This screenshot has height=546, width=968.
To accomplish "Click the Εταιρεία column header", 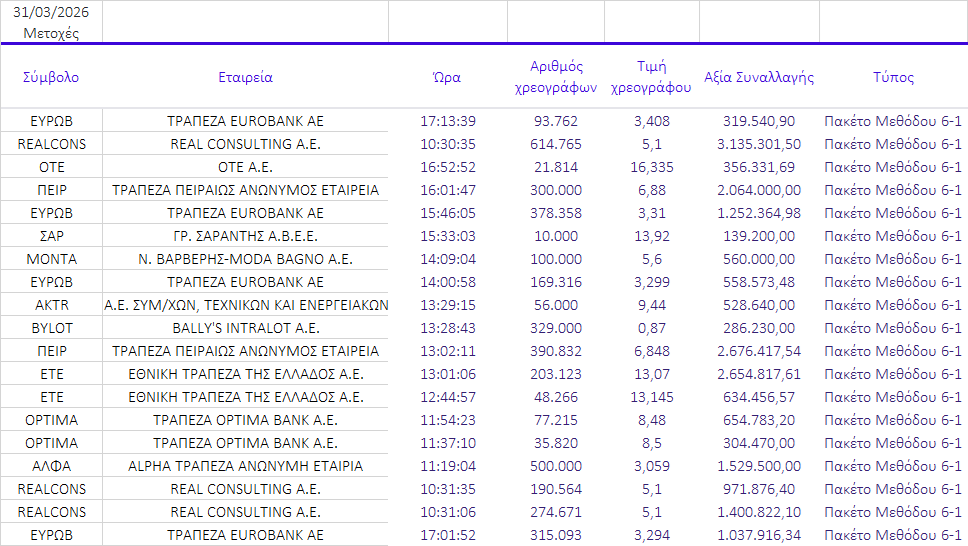I will click(245, 77).
